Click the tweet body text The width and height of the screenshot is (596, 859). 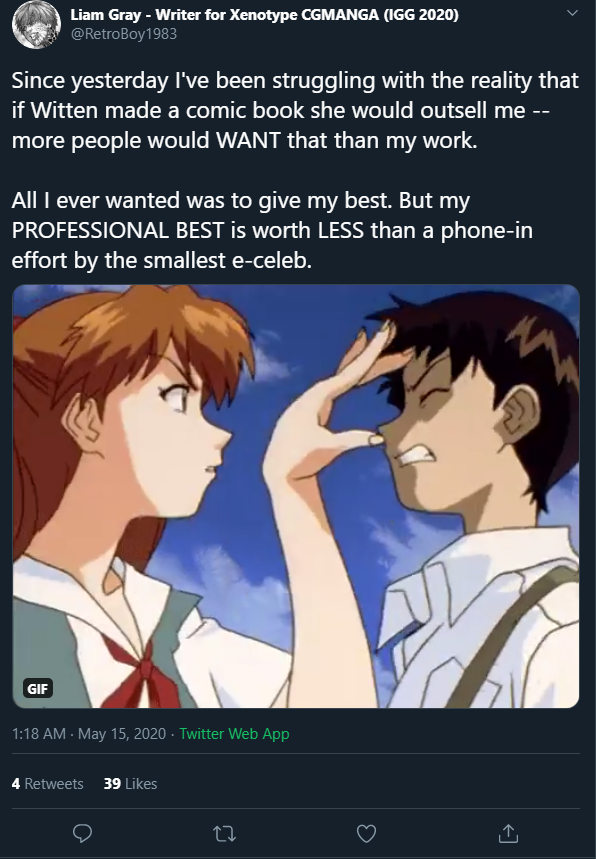(x=295, y=170)
